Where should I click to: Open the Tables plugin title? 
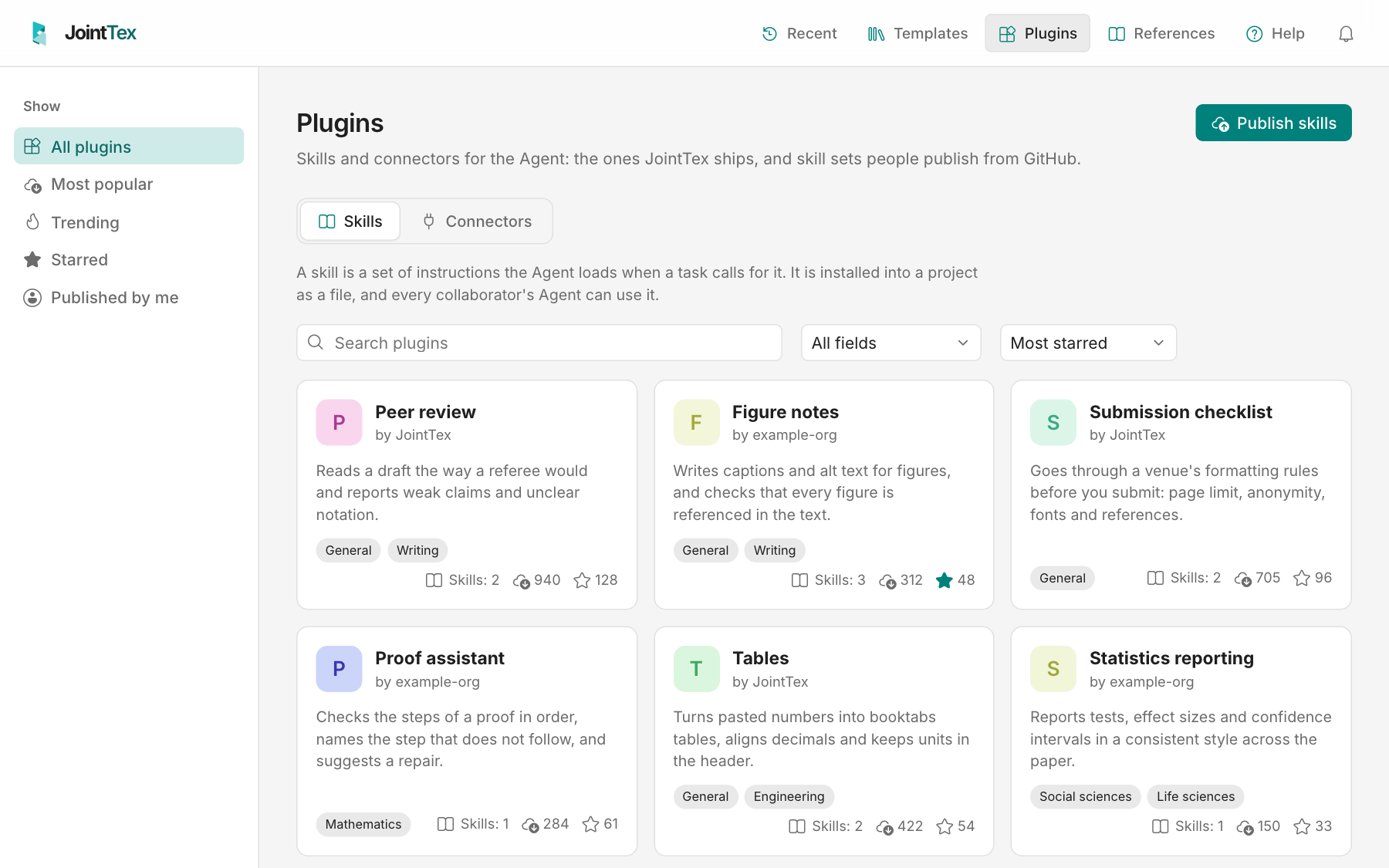[x=760, y=658]
